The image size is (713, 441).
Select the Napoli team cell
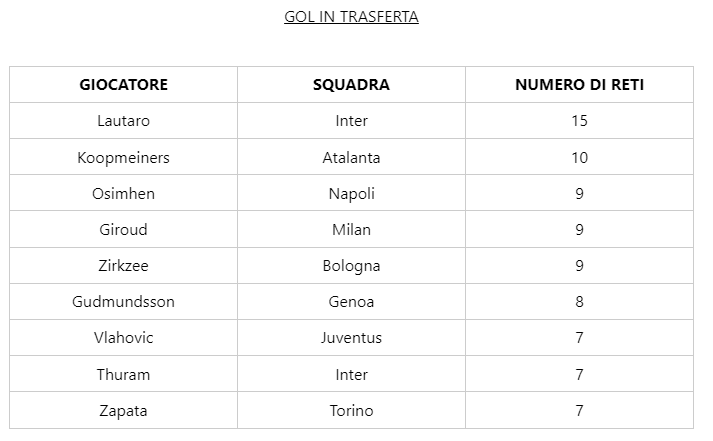351,193
